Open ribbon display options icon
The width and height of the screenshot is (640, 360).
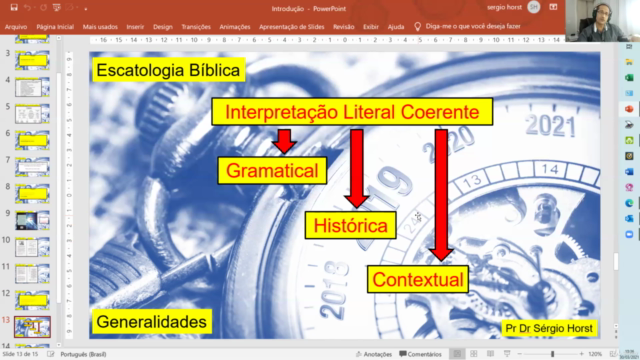point(553,7)
